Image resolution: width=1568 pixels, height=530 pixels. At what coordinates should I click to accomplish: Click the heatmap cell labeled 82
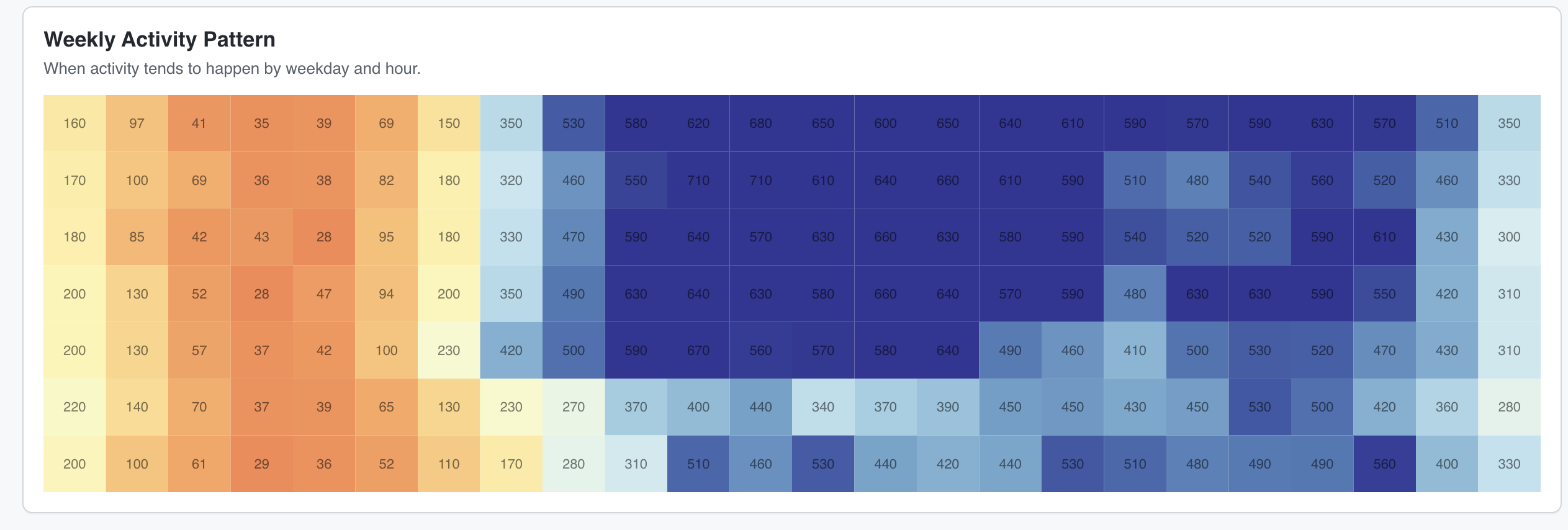(386, 180)
